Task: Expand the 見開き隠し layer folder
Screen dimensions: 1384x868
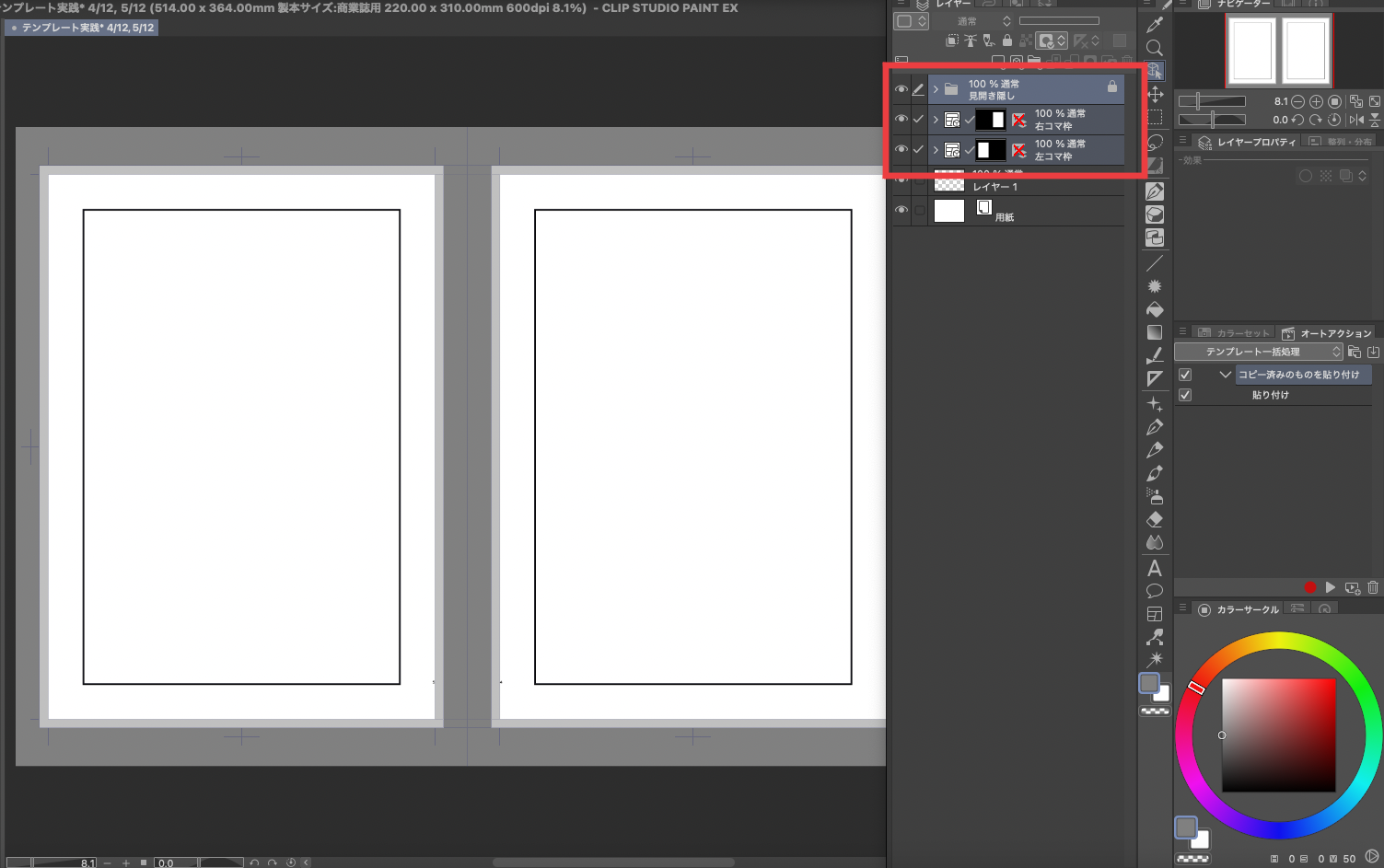Action: (x=936, y=89)
